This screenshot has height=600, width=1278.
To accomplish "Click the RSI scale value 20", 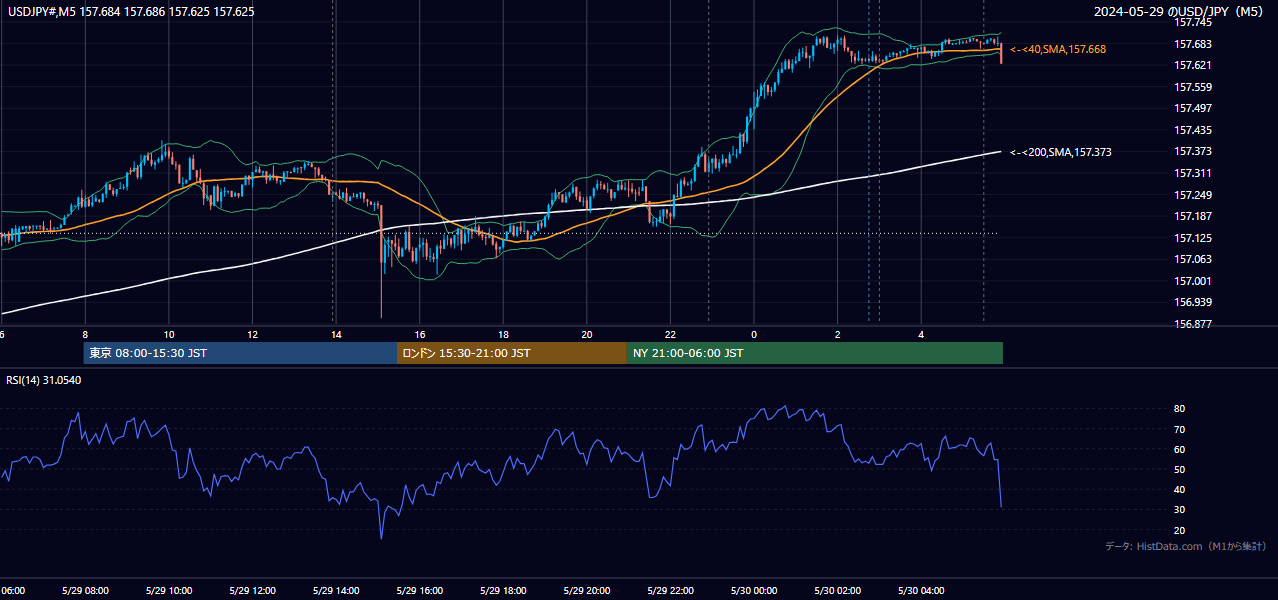I will coord(1179,531).
